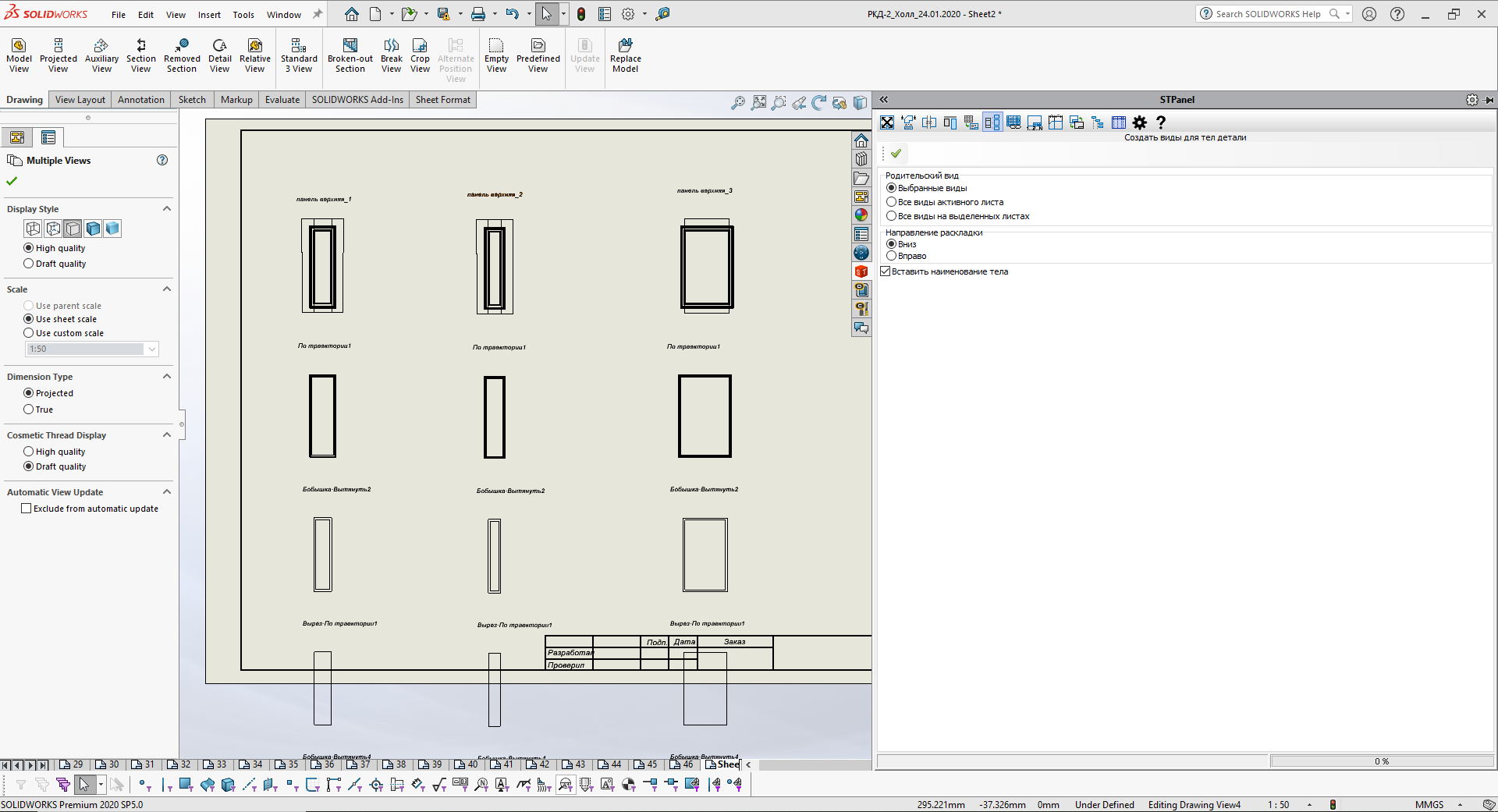Click the Removed Section tool

182,55
